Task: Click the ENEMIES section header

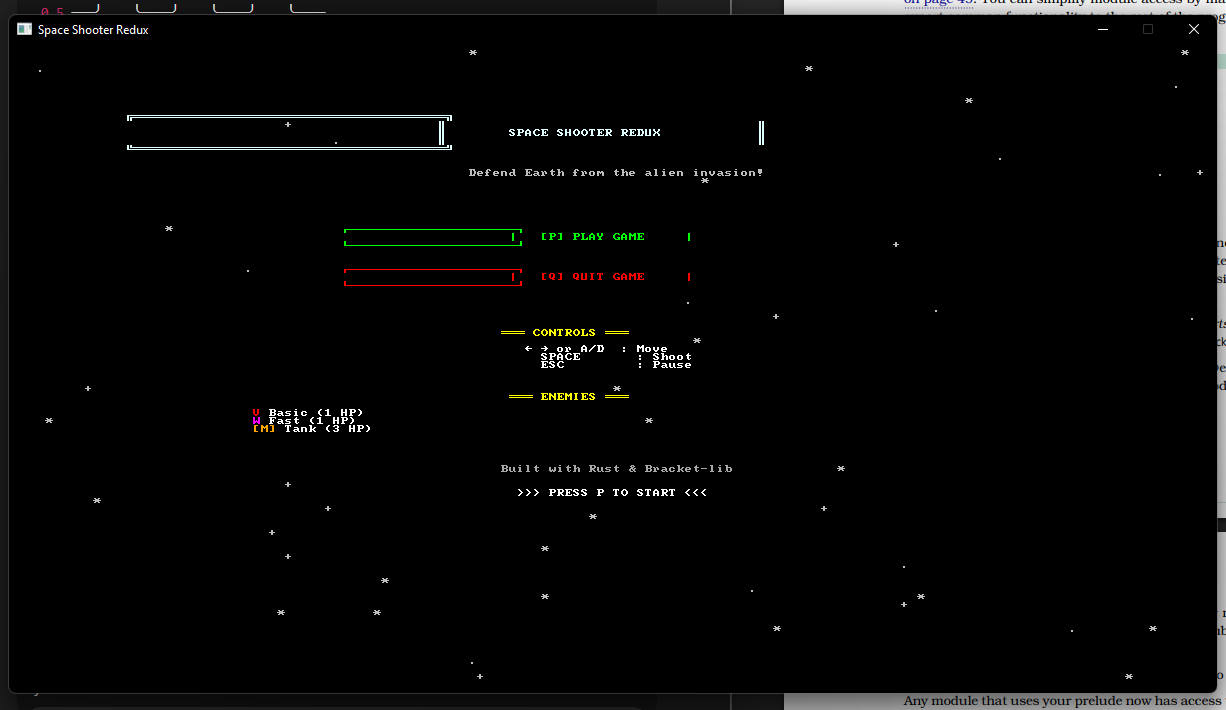Action: point(568,396)
